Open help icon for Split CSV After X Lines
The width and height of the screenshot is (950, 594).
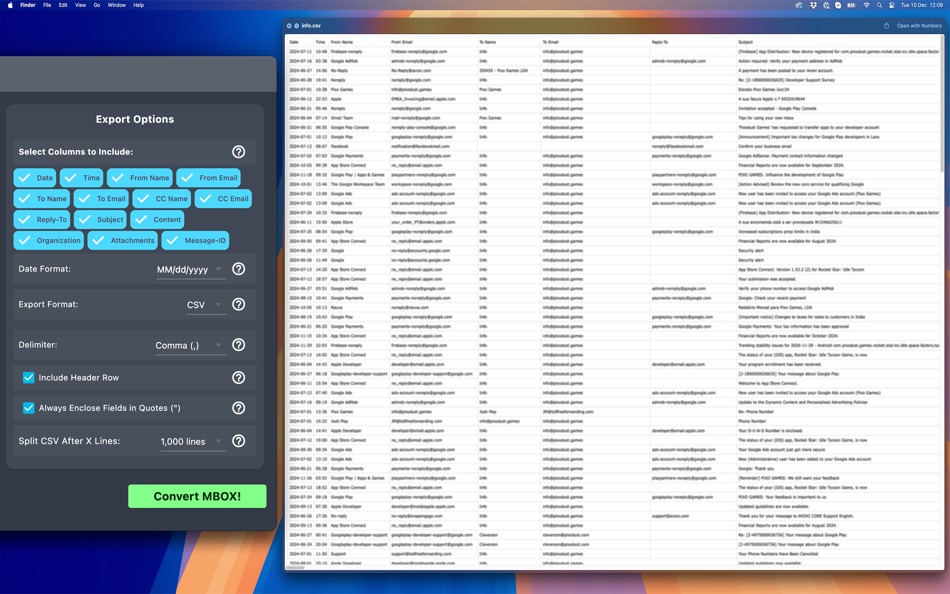[x=239, y=441]
